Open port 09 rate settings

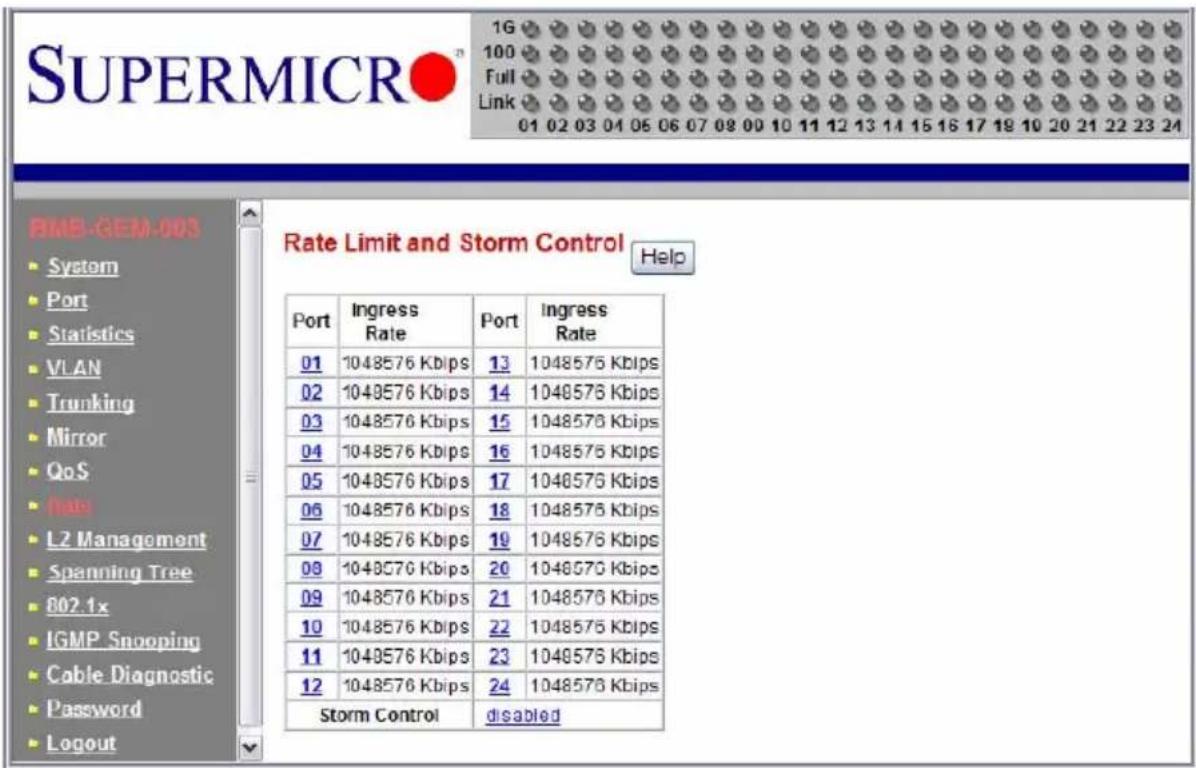pos(310,599)
